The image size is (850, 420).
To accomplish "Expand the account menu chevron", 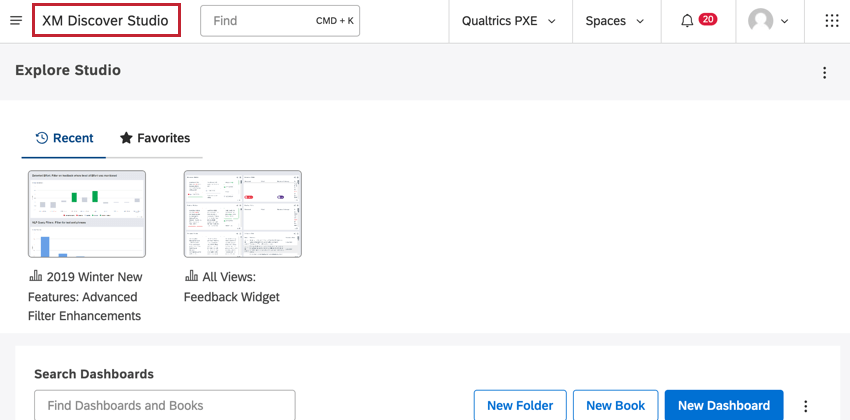I will point(784,21).
